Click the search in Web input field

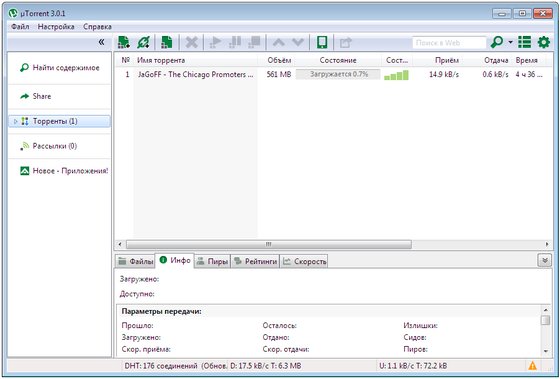(x=449, y=43)
